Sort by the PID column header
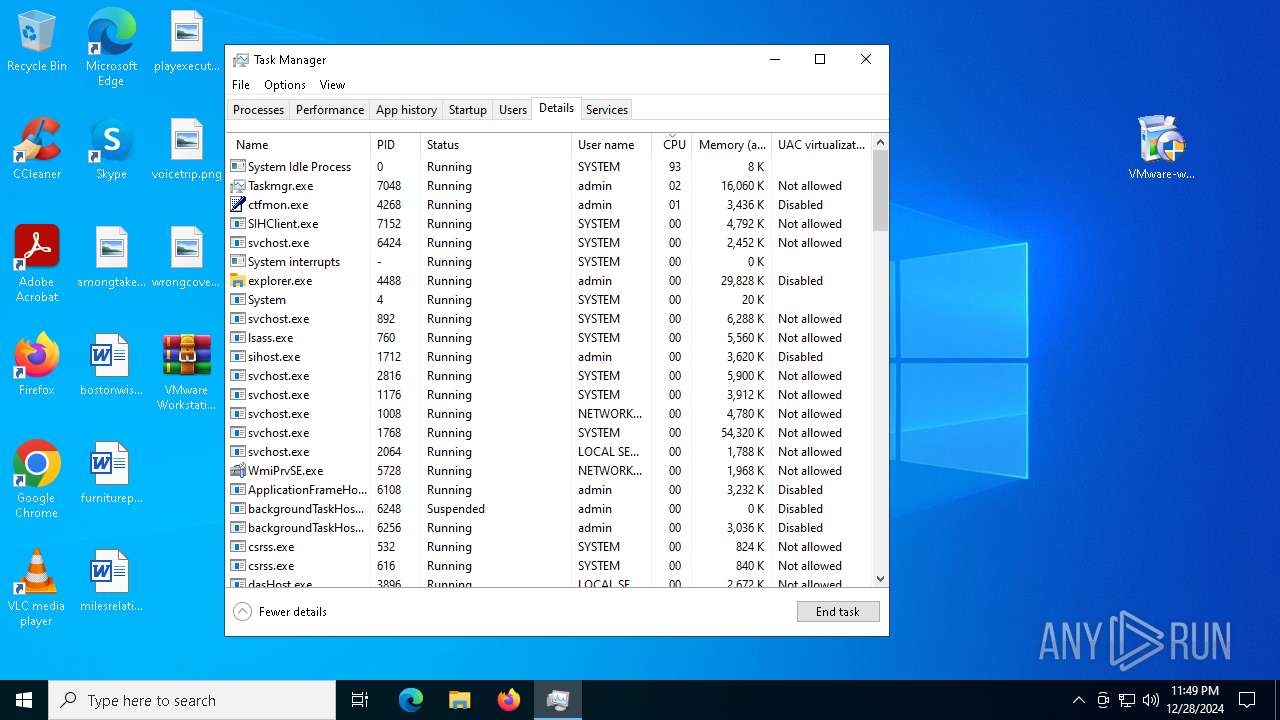 pyautogui.click(x=395, y=145)
